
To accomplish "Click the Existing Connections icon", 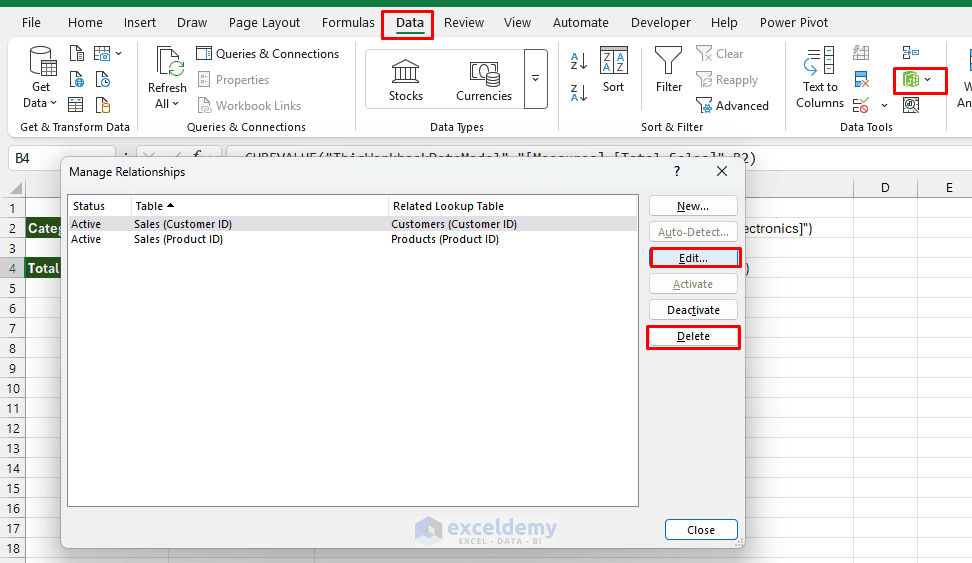I will 102,105.
